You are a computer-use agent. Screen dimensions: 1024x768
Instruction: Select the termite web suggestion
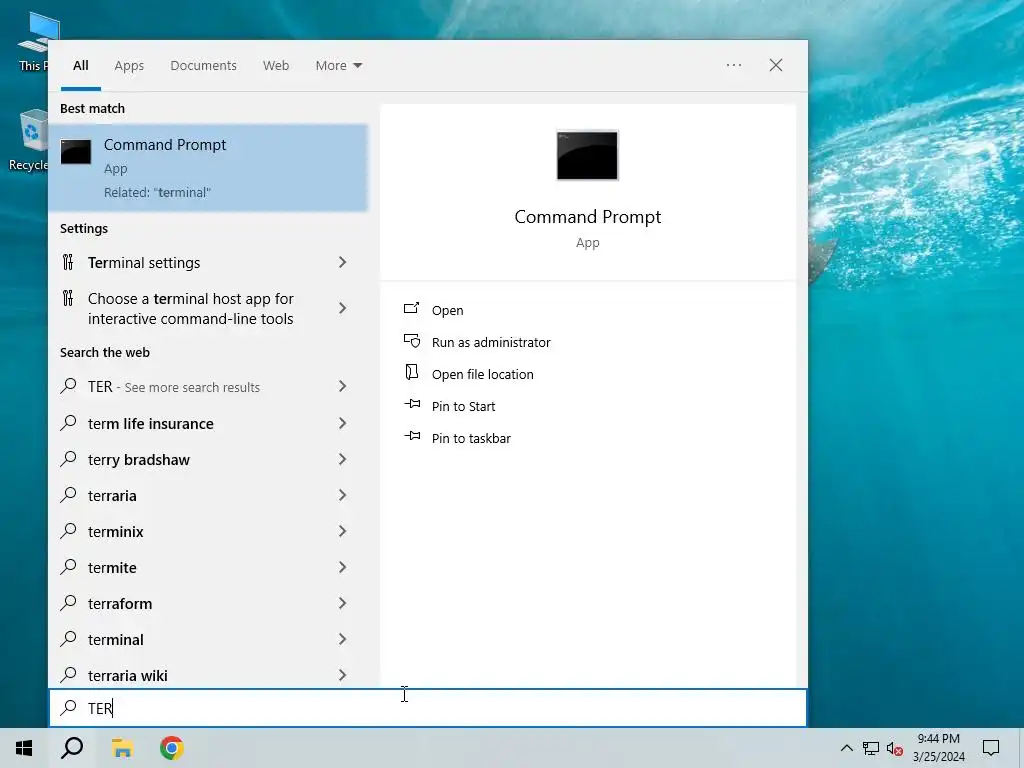point(208,567)
